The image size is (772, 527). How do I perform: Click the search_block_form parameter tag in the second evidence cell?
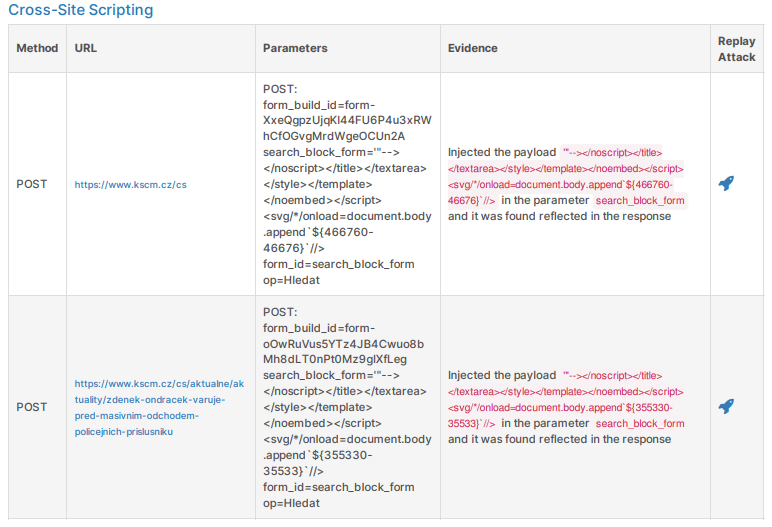click(x=640, y=424)
